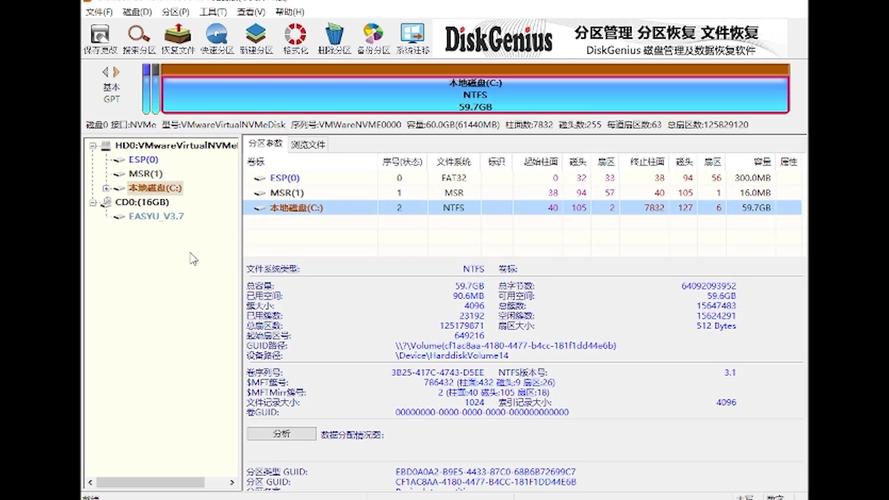889x500 pixels.
Task: Launch the 恢复文件 file recovery tool
Action: (x=178, y=39)
